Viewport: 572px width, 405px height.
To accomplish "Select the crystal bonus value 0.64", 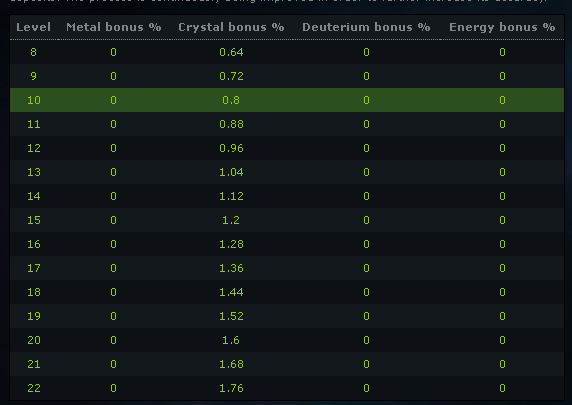I will tap(231, 52).
